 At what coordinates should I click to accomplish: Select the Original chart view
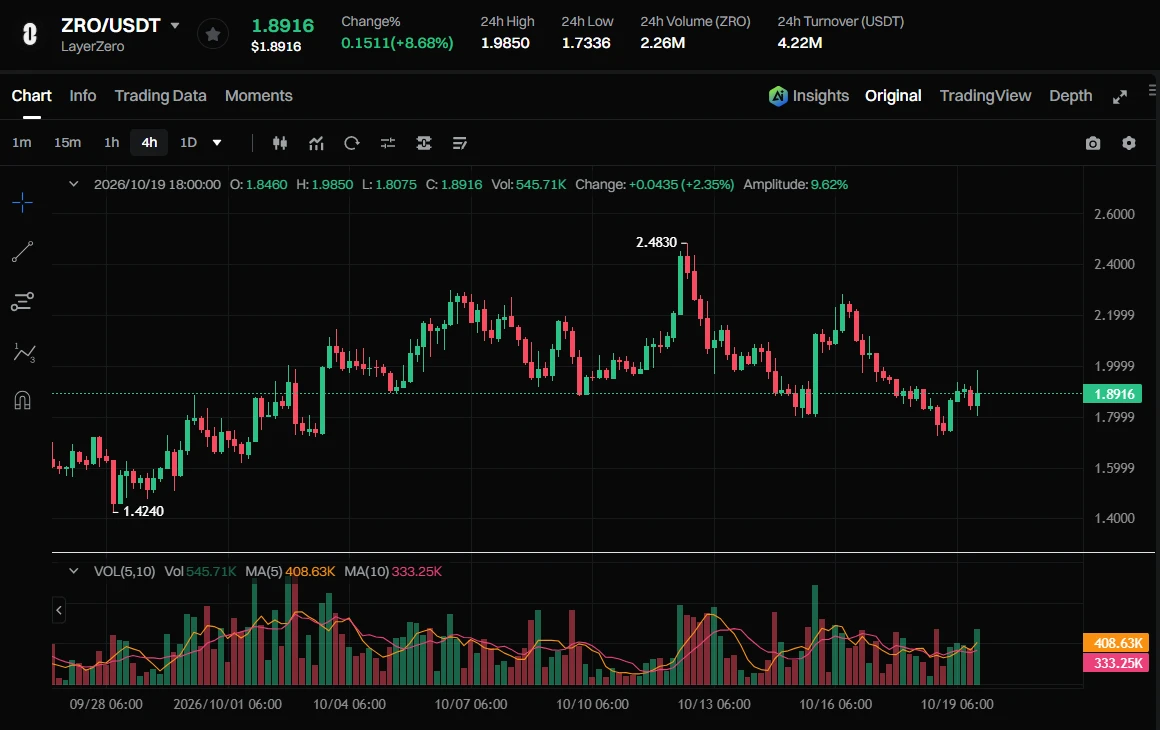tap(893, 95)
